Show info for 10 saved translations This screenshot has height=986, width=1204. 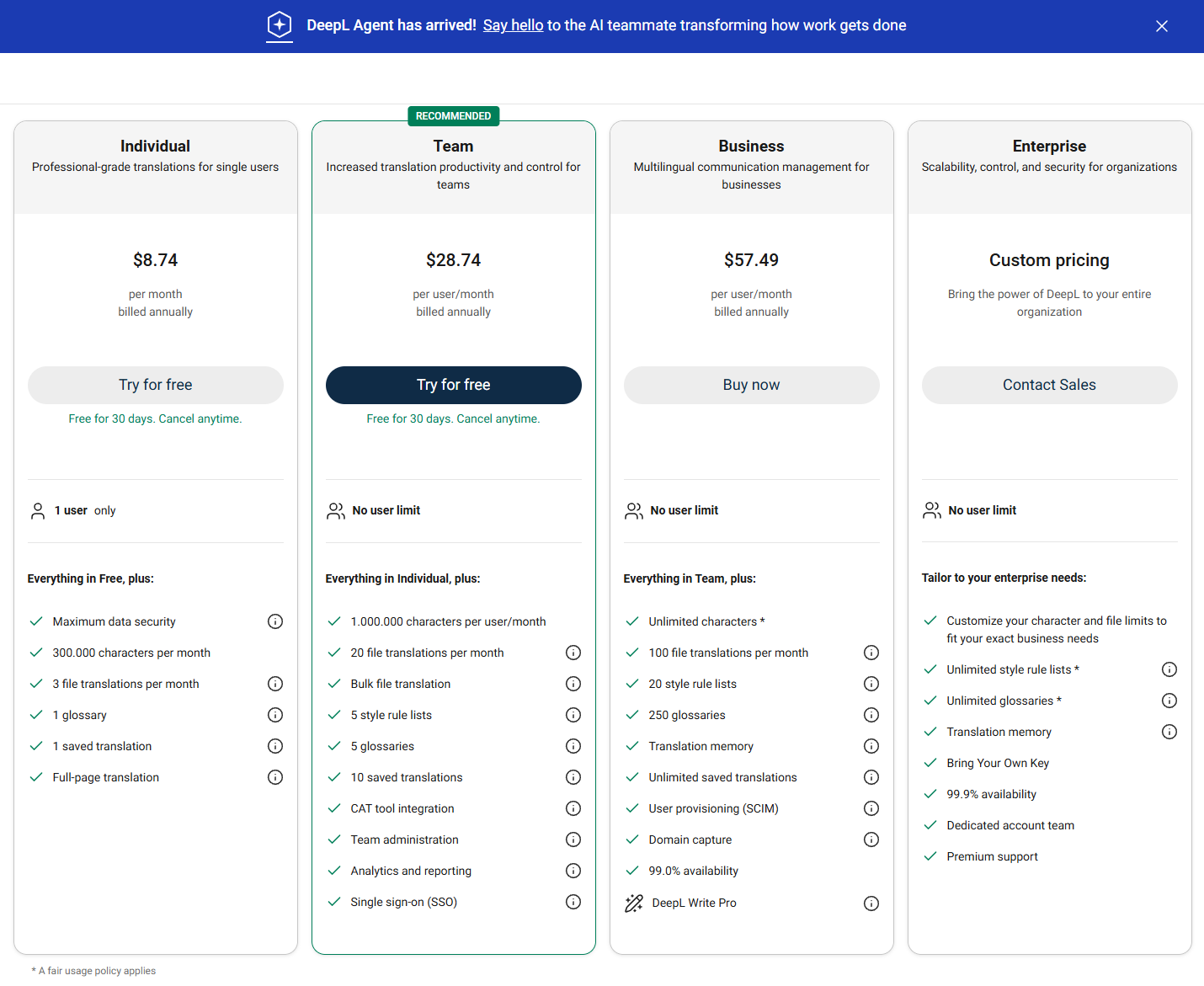click(573, 777)
